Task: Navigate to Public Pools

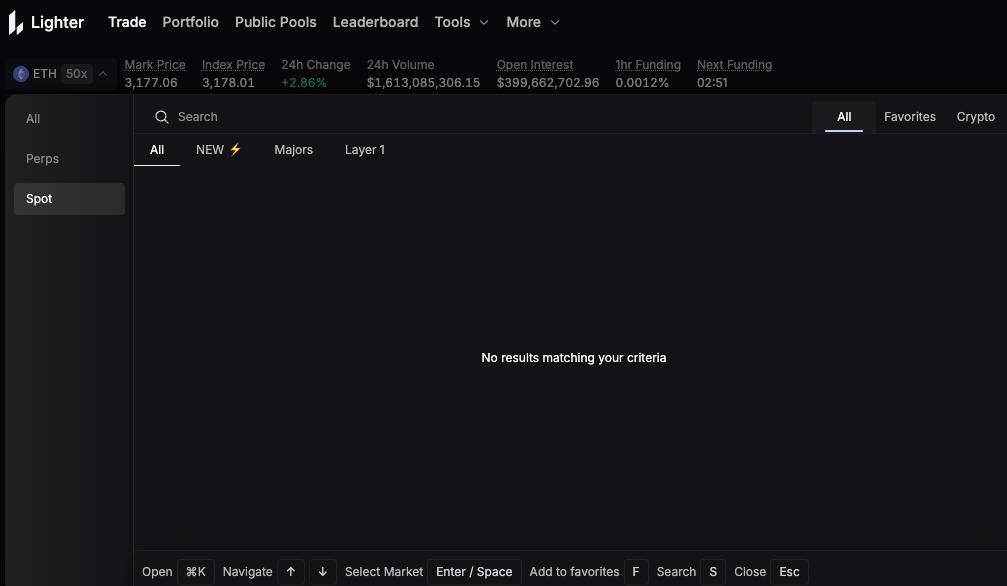Action: coord(275,22)
